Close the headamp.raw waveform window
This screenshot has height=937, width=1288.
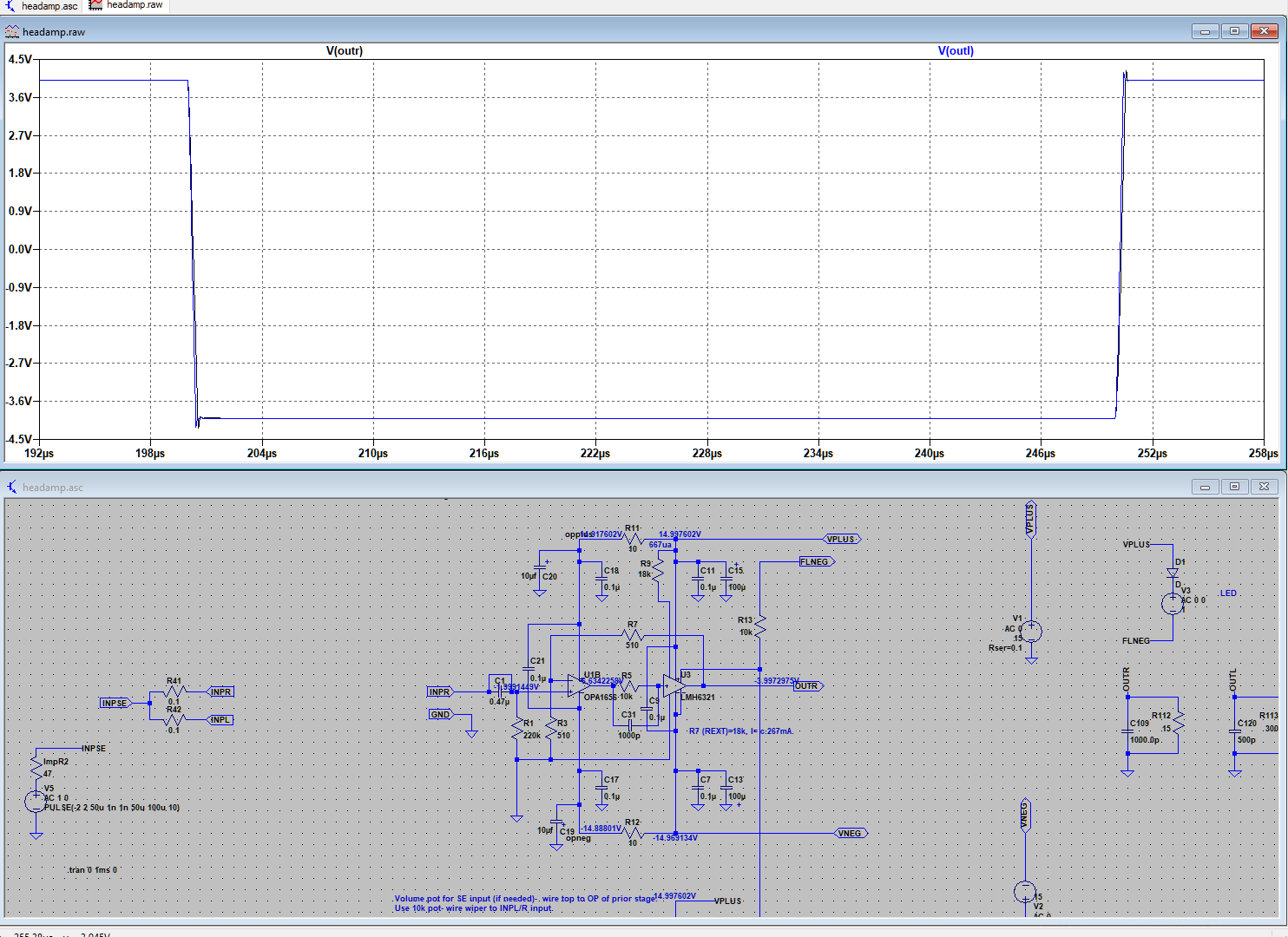(1264, 31)
